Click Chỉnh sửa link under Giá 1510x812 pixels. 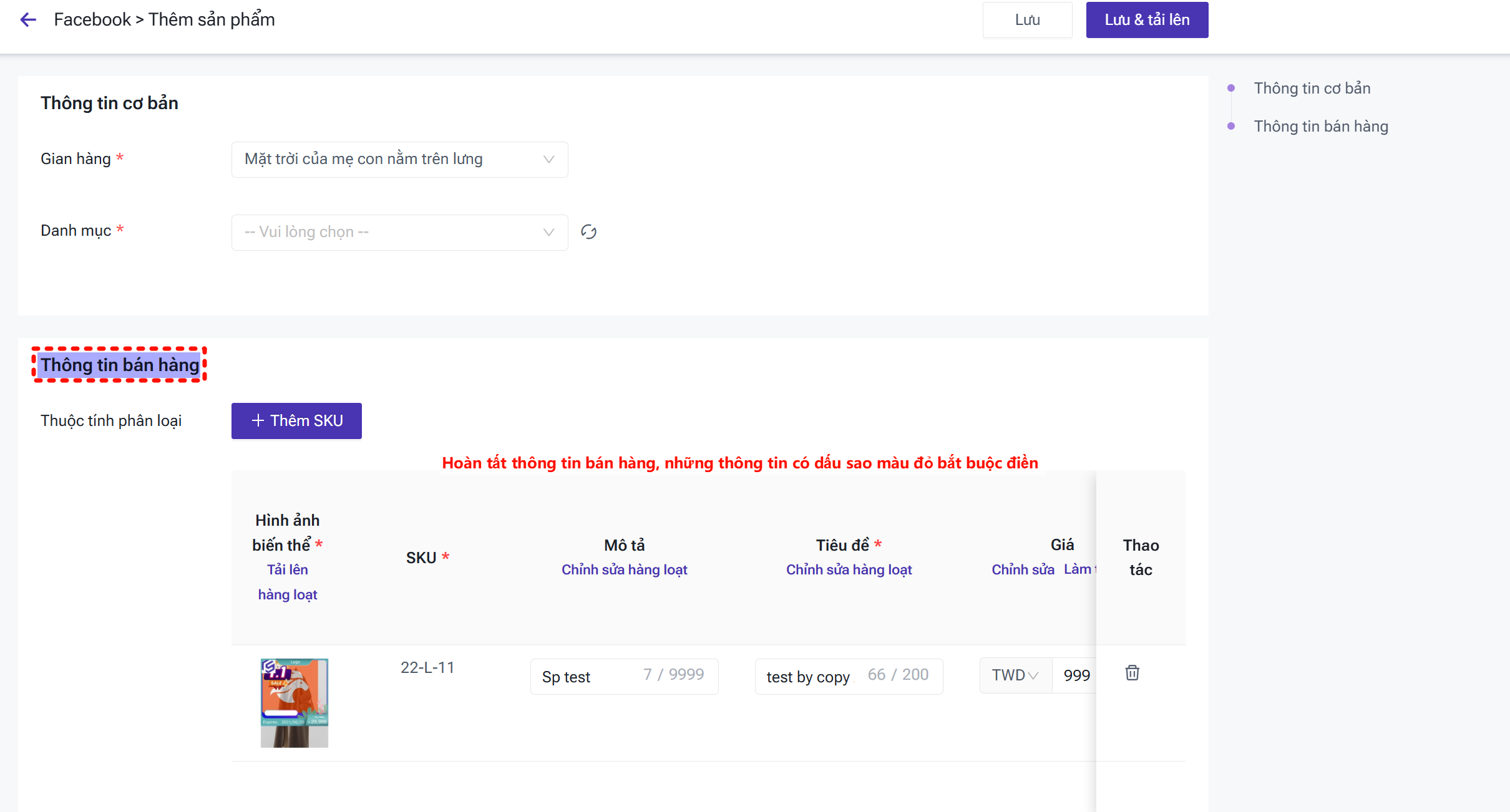click(1023, 570)
